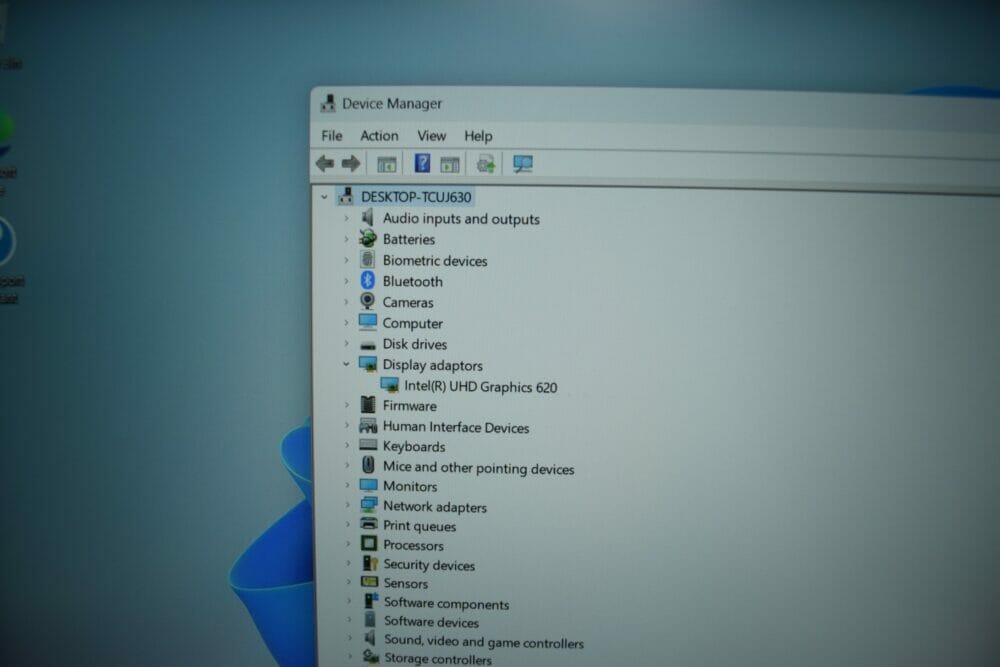Click the Scan for hardware changes monitor icon

click(x=522, y=164)
